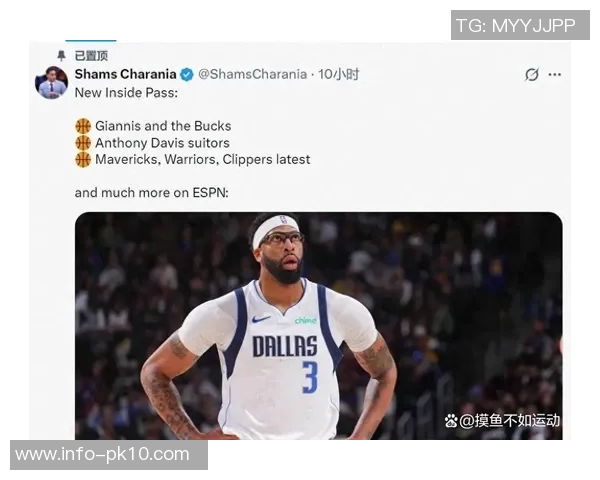Screen dimensions: 600x480
Task: Open Shams Charania profile avatar
Action: (51, 82)
